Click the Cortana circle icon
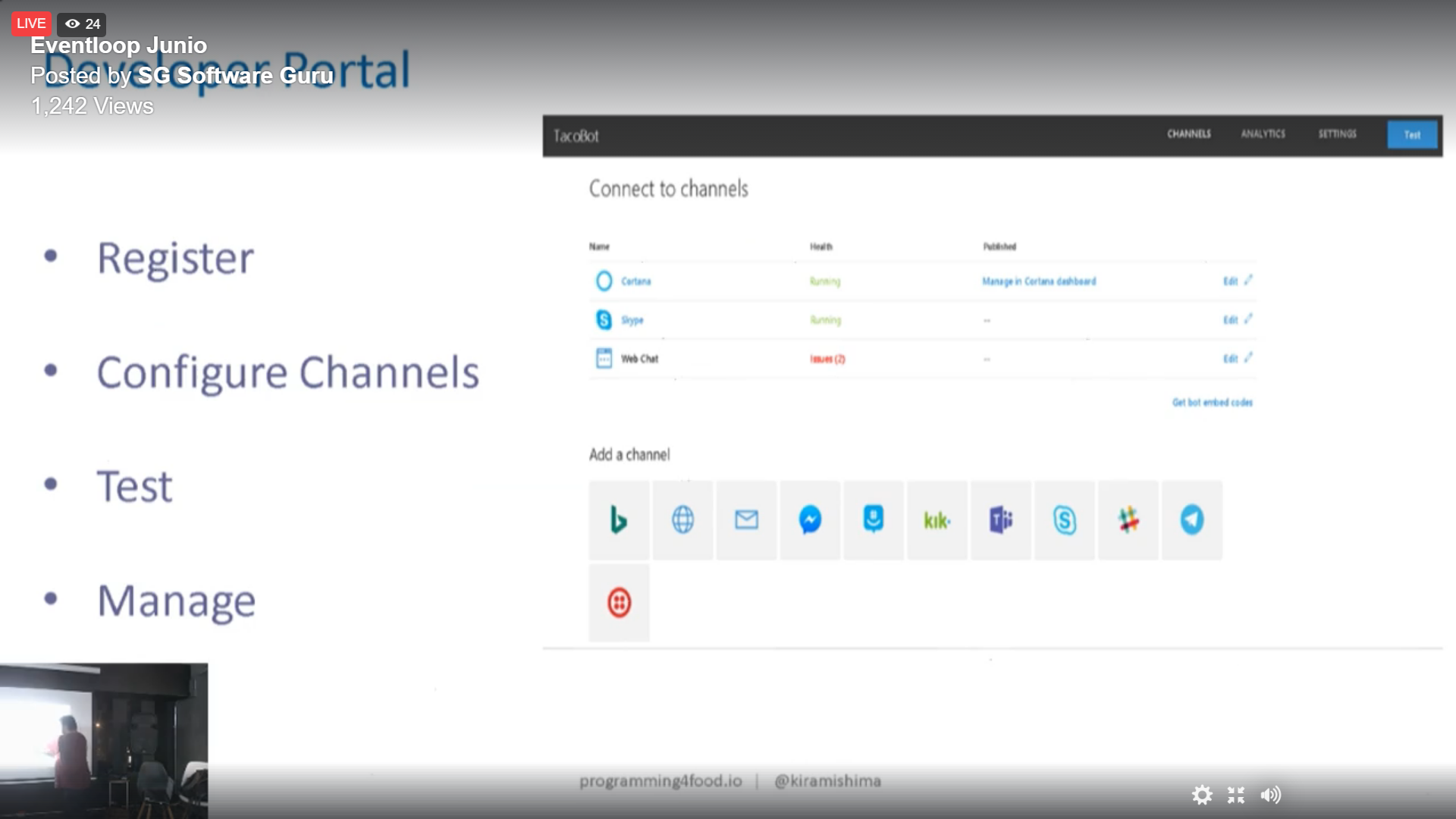 604,281
